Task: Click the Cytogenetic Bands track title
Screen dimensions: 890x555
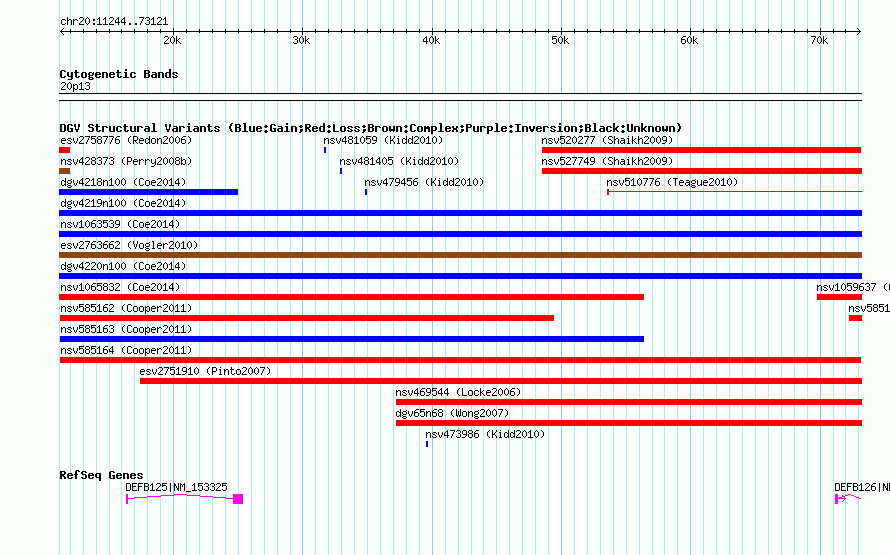Action: 119,74
